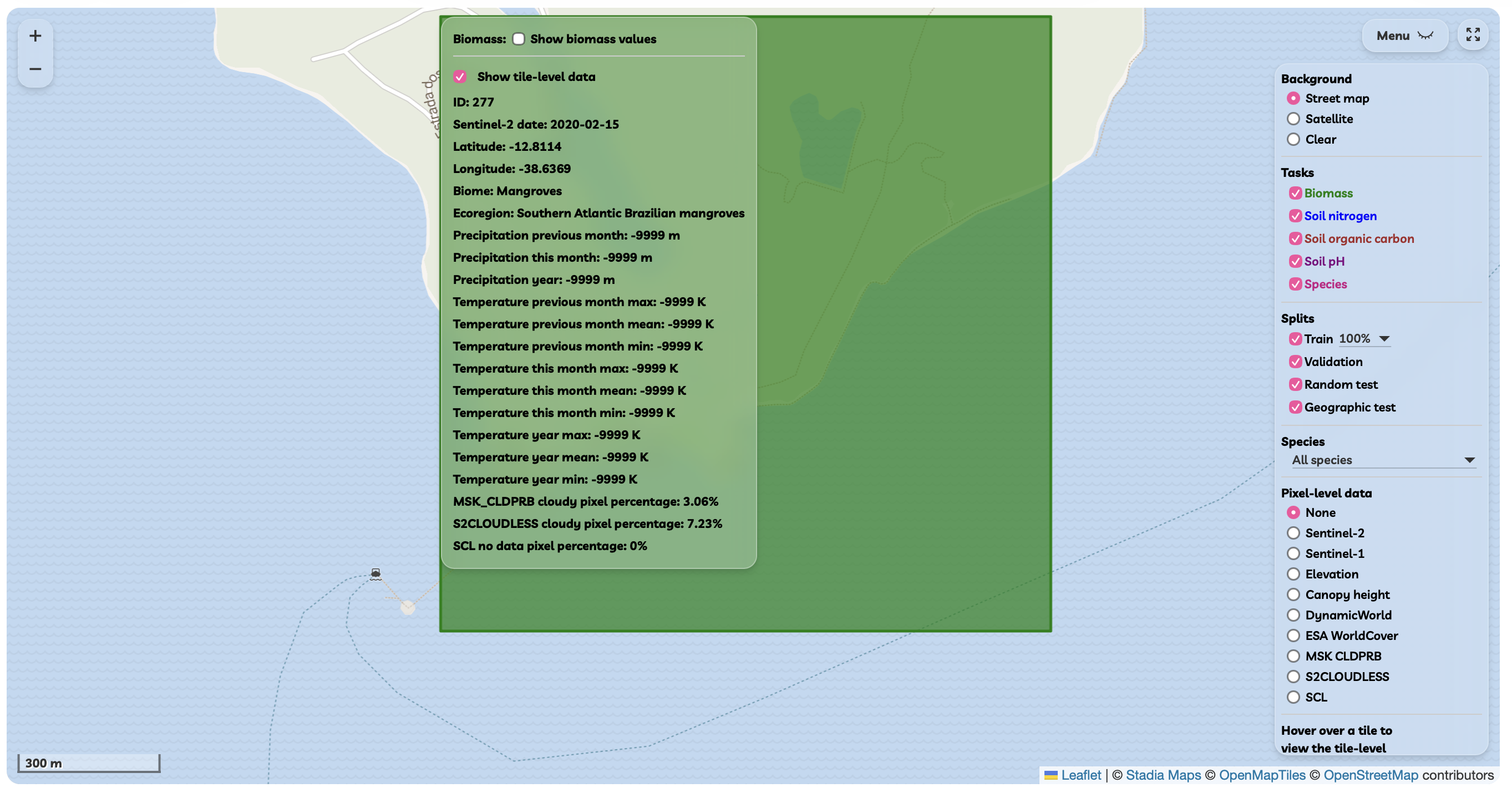This screenshot has width=1512, height=793.
Task: Click the zoom in plus button
Action: point(35,37)
